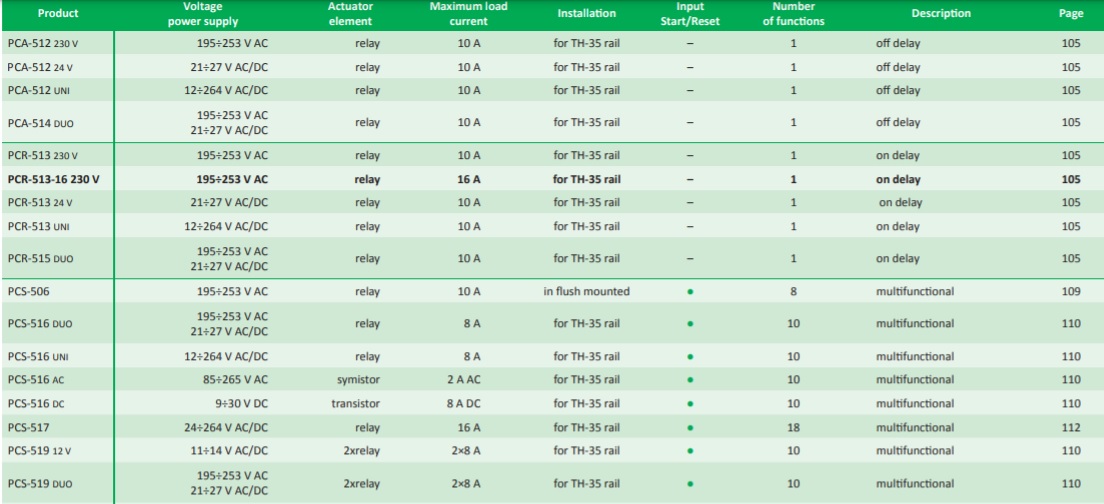The image size is (1104, 504).
Task: Click the dash in PCA-512 230 V row
Action: click(x=690, y=43)
